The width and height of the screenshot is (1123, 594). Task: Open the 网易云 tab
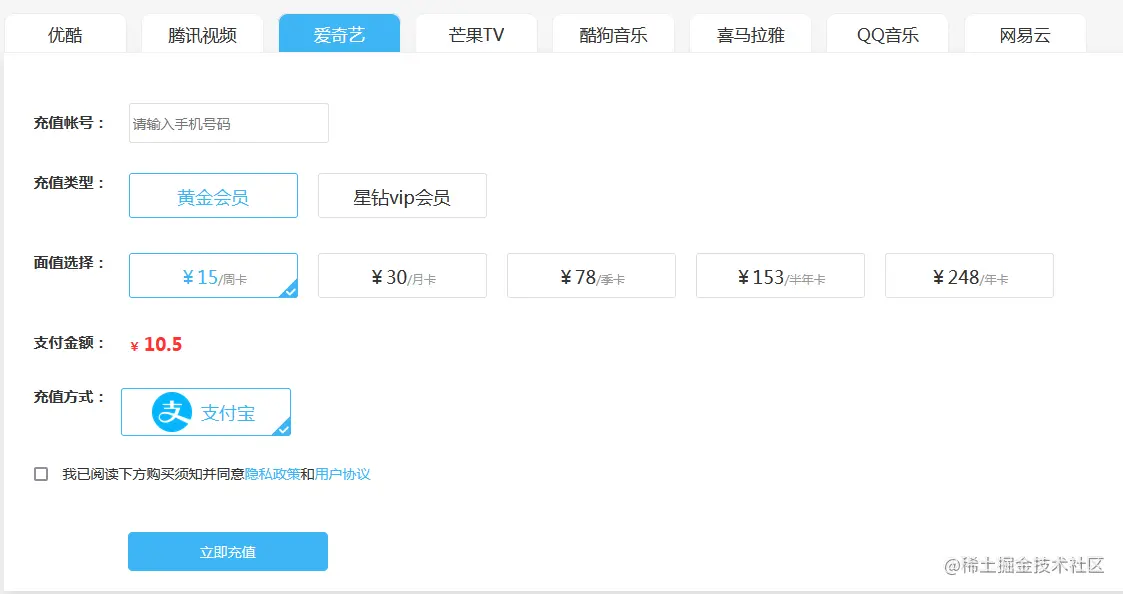[x=1025, y=34]
